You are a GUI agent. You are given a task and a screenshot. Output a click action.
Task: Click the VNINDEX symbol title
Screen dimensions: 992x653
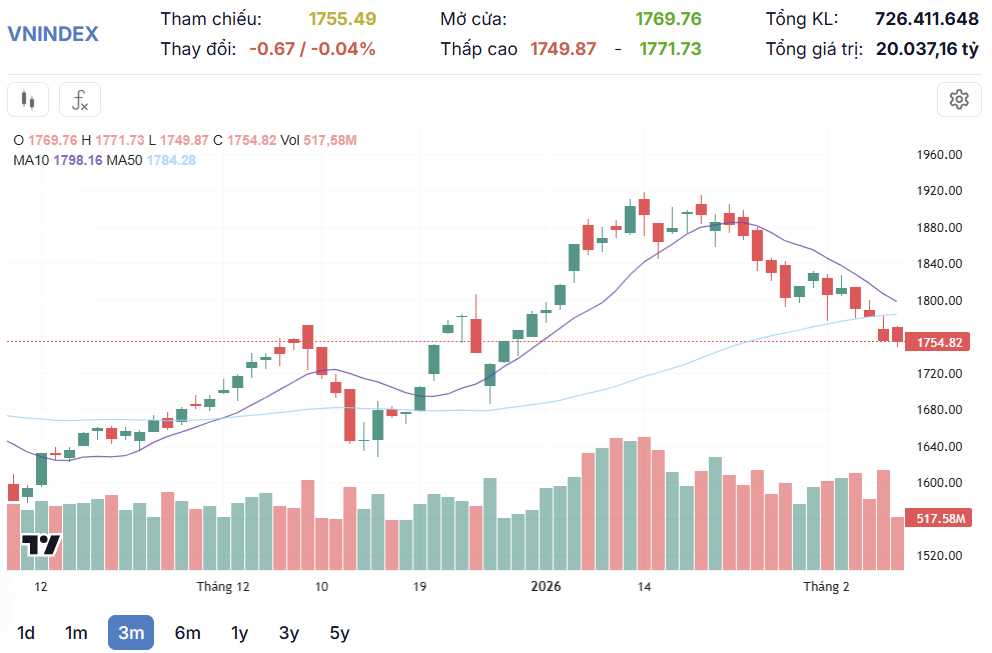(53, 34)
